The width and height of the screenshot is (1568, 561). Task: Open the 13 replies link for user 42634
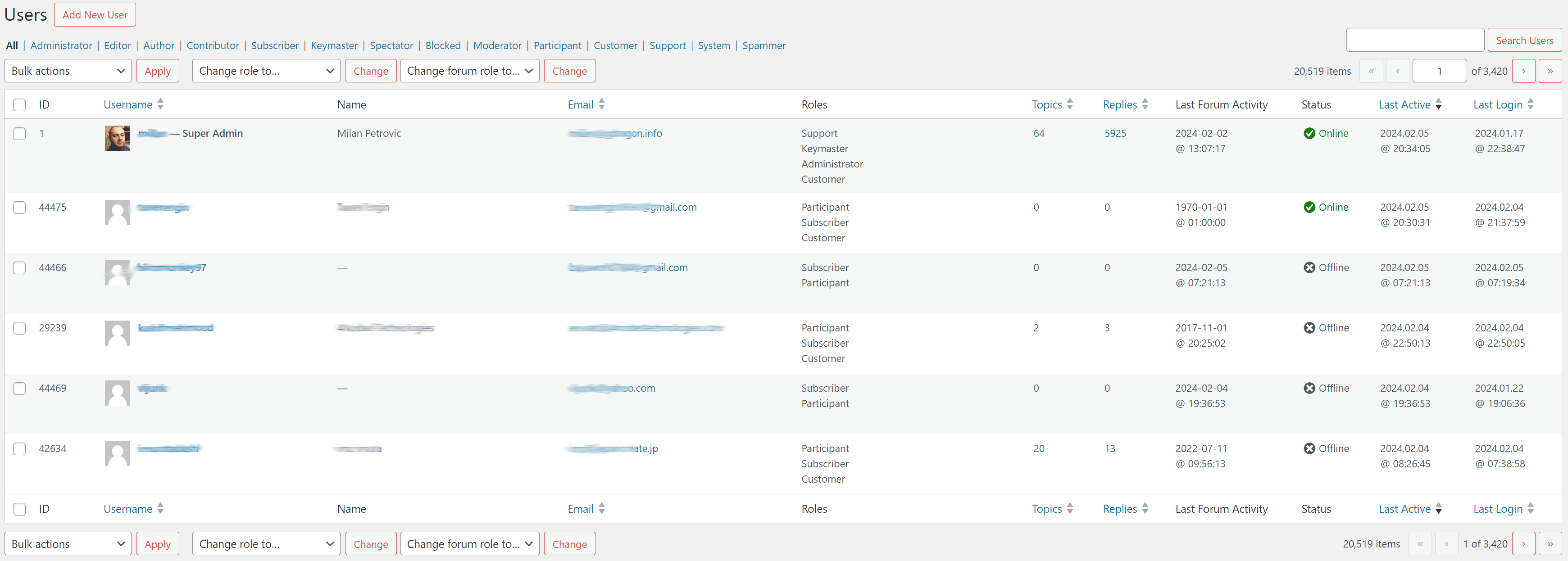click(1109, 448)
